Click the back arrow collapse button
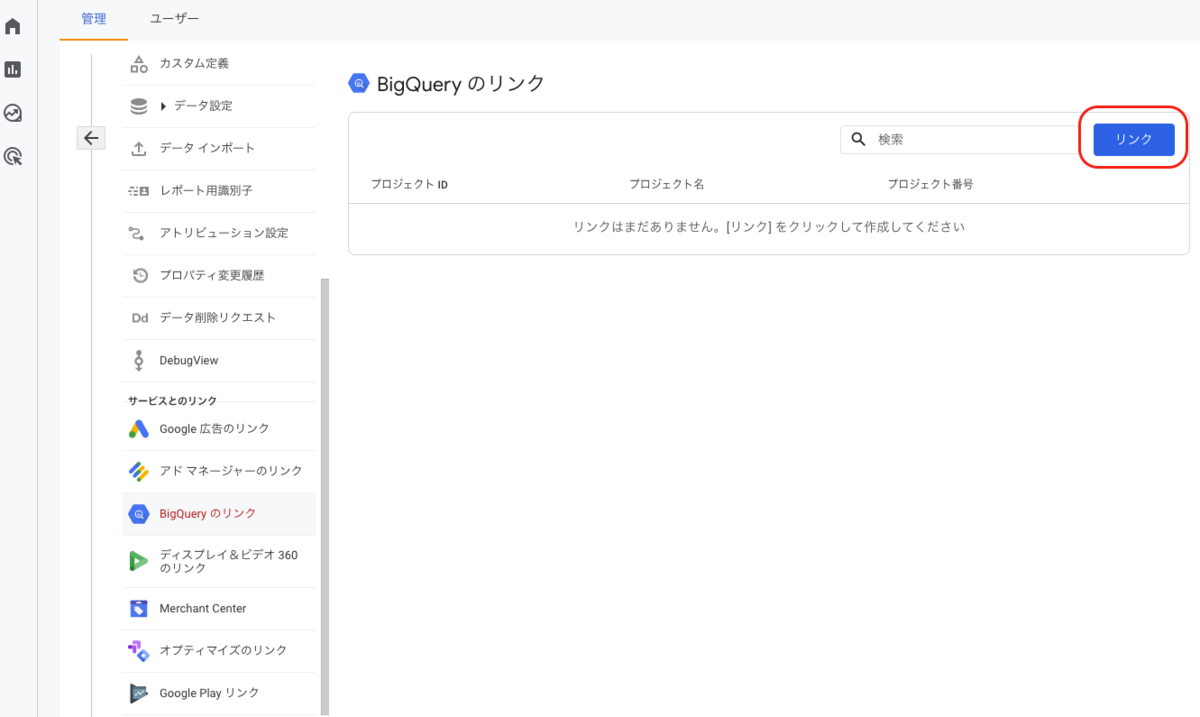This screenshot has height=717, width=1200. [x=91, y=138]
